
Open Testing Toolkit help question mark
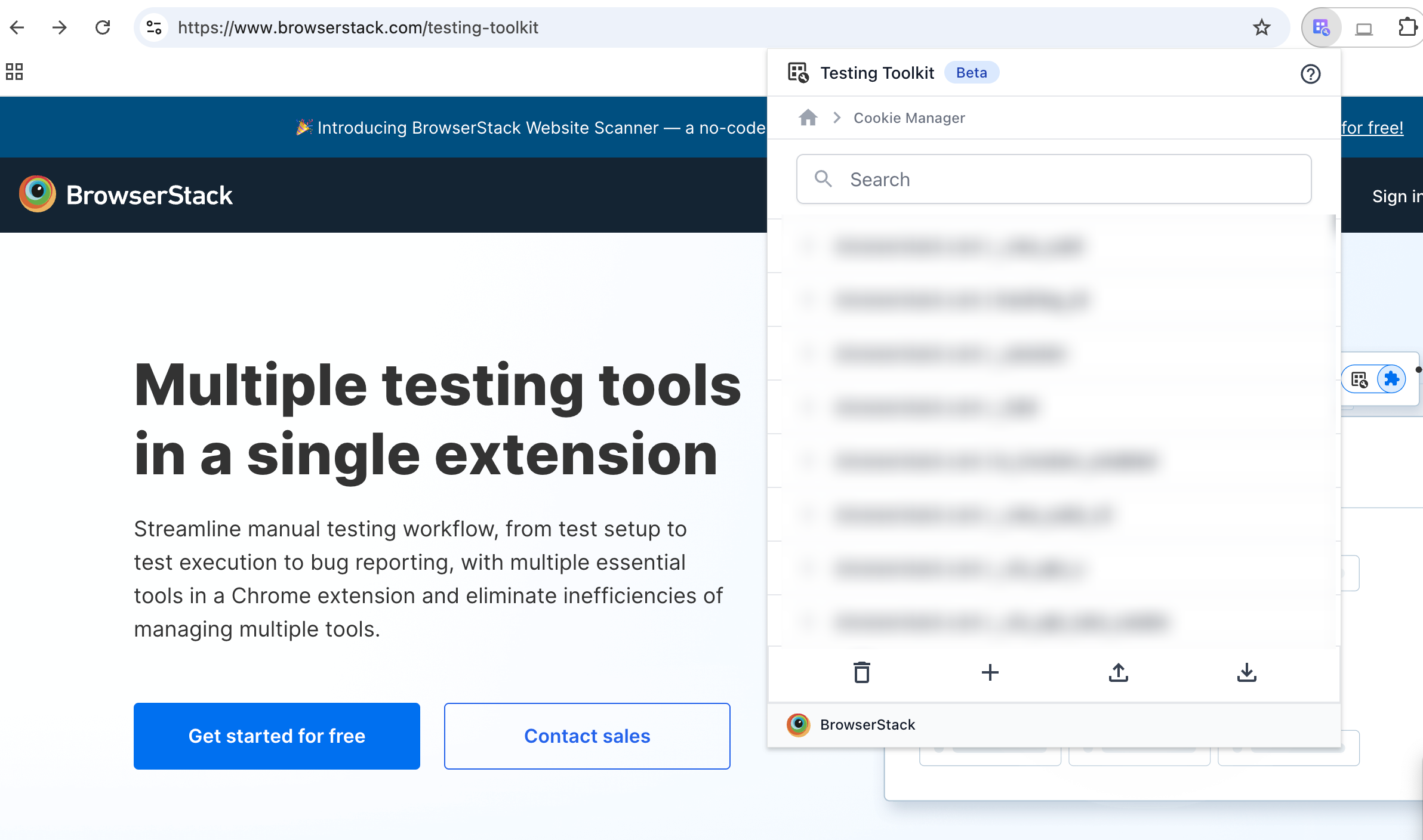(x=1311, y=74)
